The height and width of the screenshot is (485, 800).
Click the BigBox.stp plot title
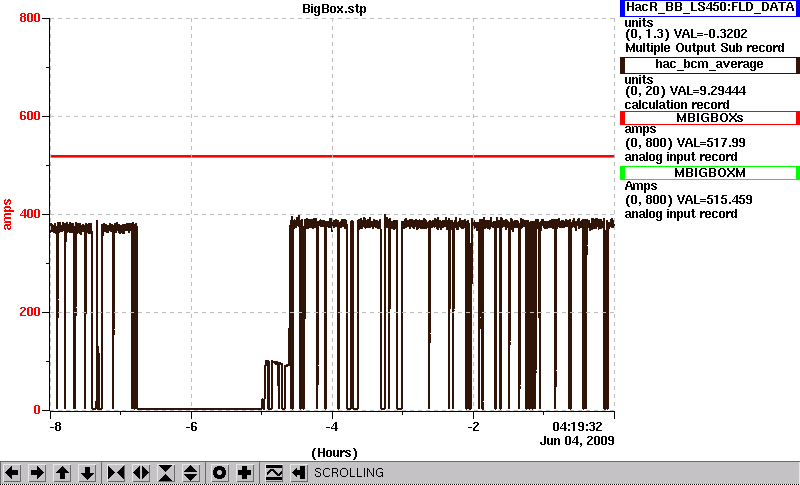pyautogui.click(x=334, y=9)
